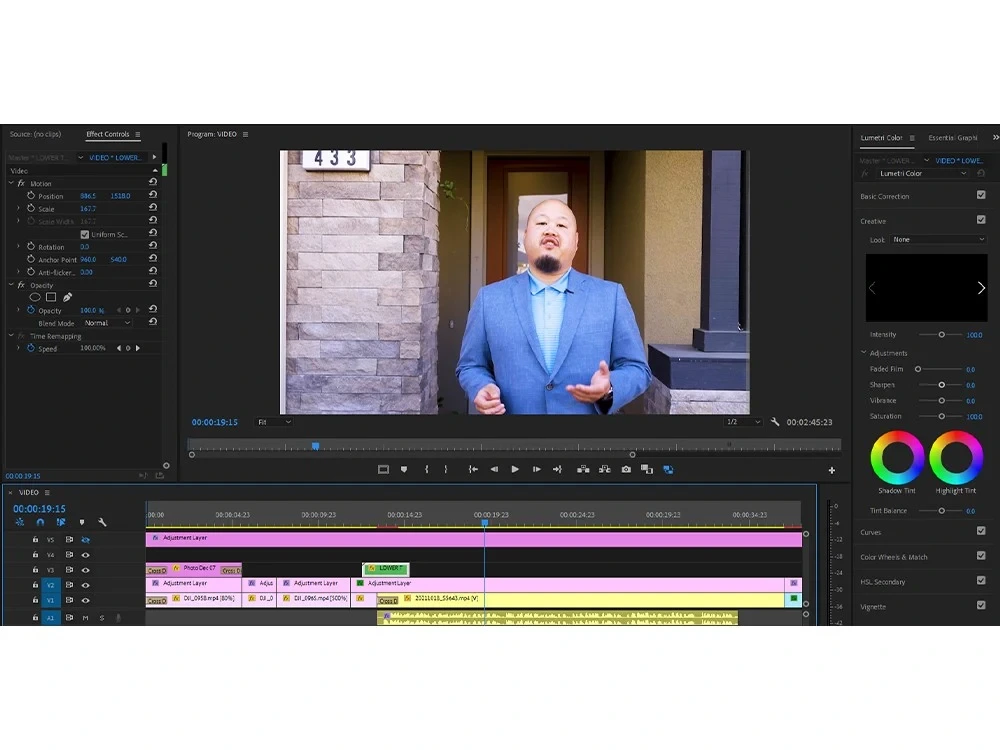
Task: Click the Comparison View icon
Action: pyautogui.click(x=647, y=469)
